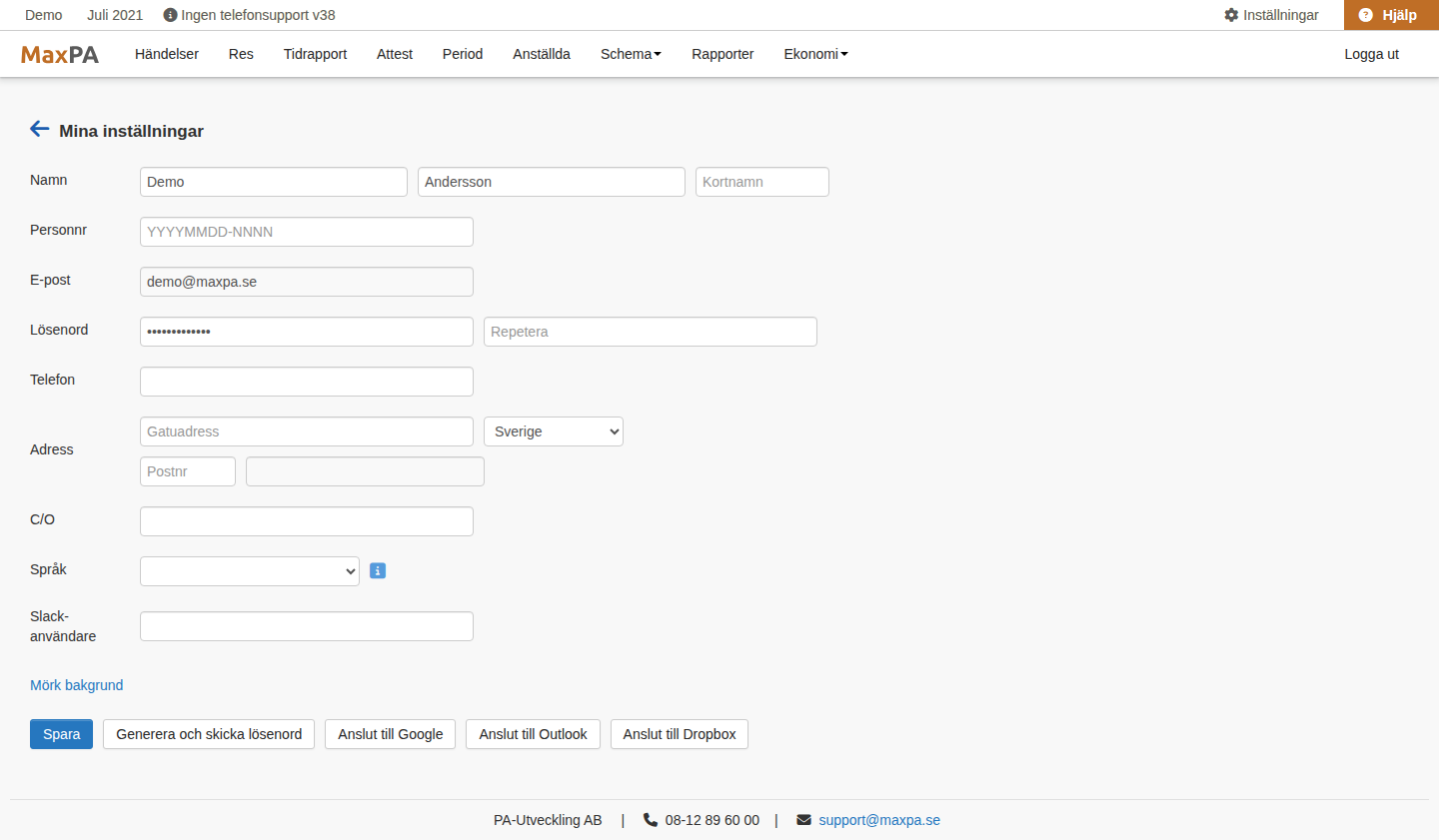This screenshot has height=840, width=1439.
Task: Go to the Attest page
Action: (395, 54)
